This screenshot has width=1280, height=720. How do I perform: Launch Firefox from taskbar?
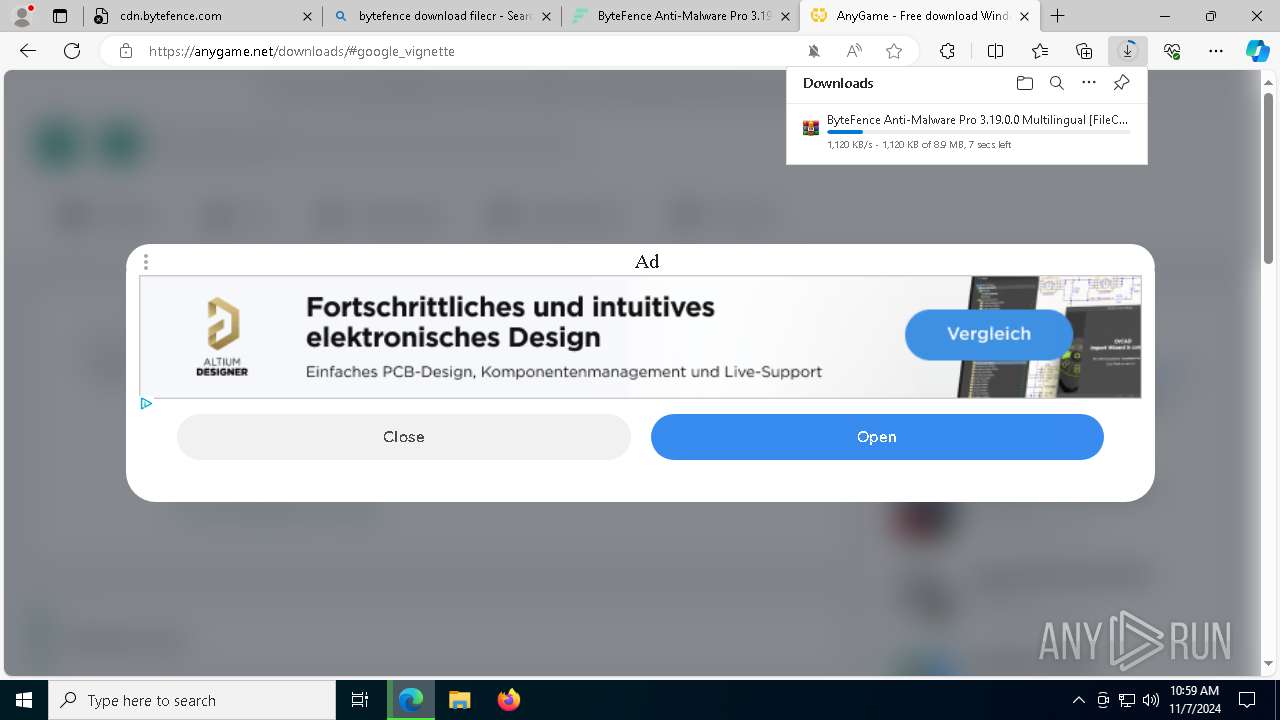(508, 700)
